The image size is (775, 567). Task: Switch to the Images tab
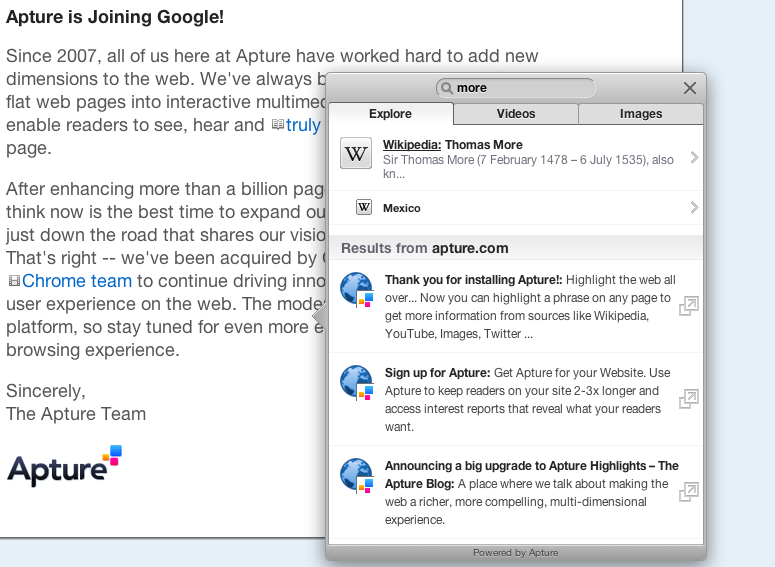point(641,114)
